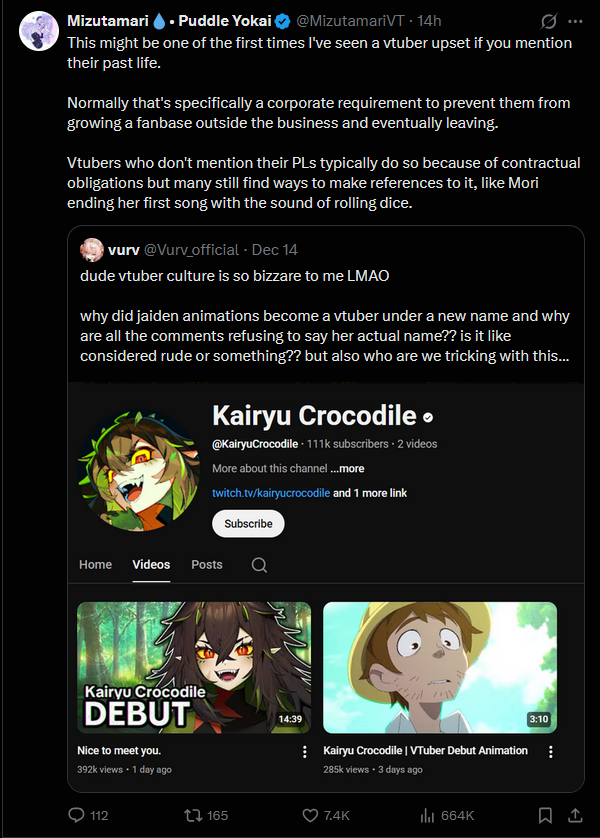
Task: Open Grok explain icon near timestamp
Action: [x=549, y=21]
